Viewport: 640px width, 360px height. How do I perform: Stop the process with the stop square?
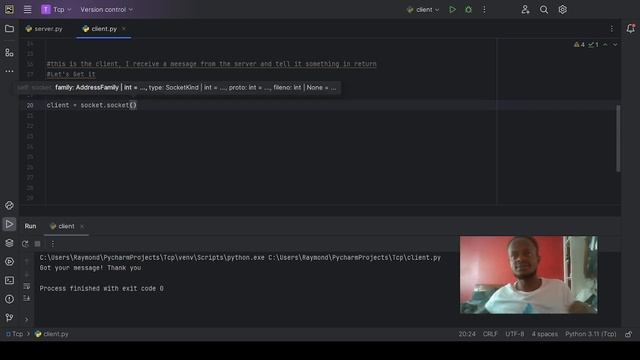pos(38,244)
